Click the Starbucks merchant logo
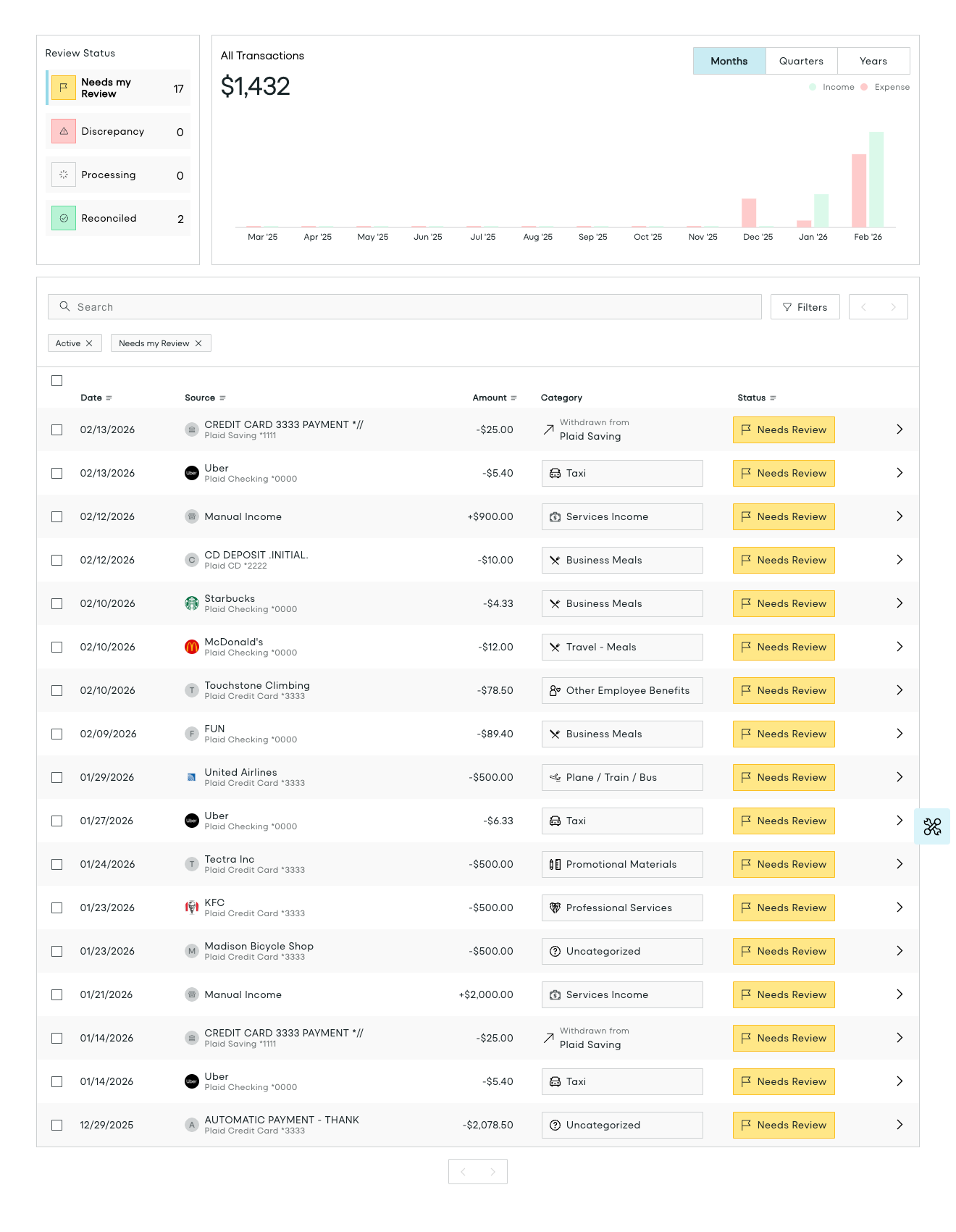This screenshot has height=1232, width=956. tap(192, 603)
